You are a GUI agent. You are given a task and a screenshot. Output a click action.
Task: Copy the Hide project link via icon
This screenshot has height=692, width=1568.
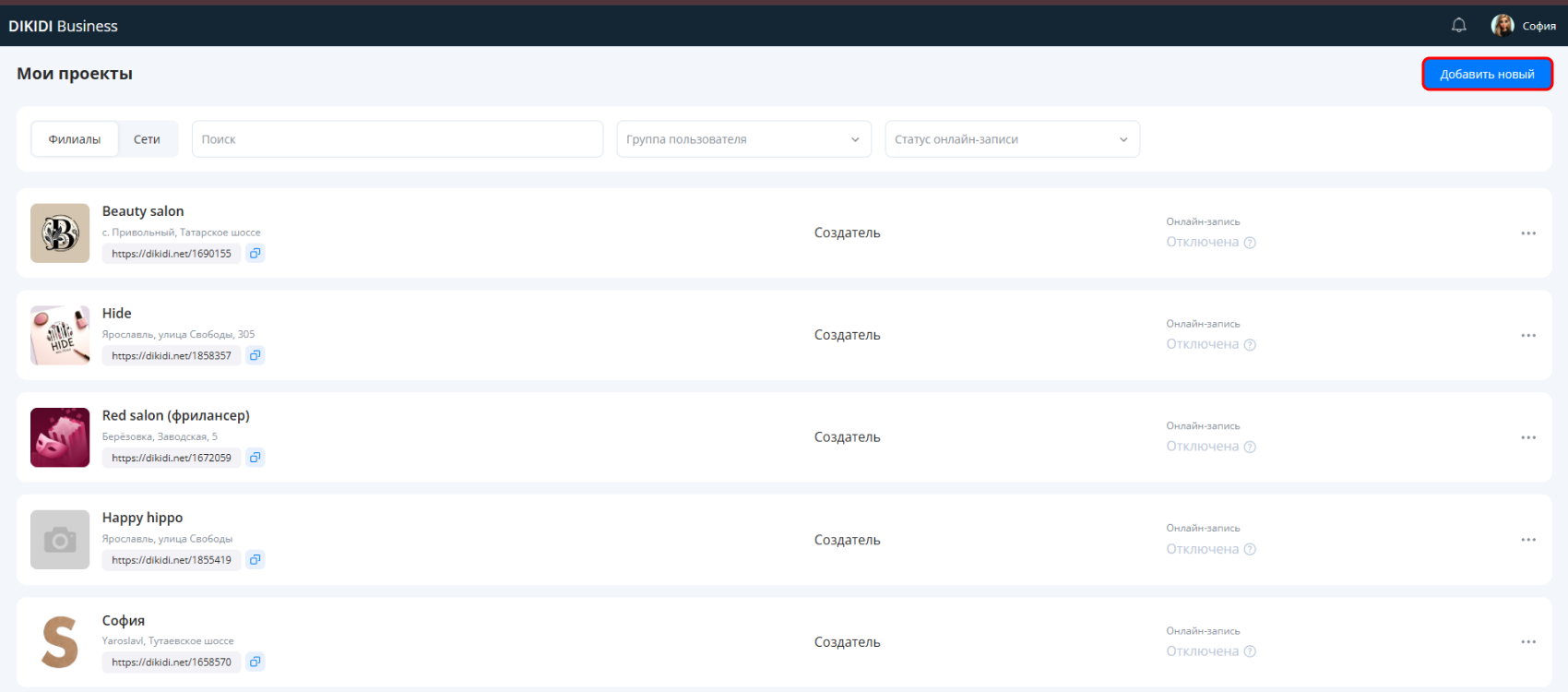coord(255,355)
